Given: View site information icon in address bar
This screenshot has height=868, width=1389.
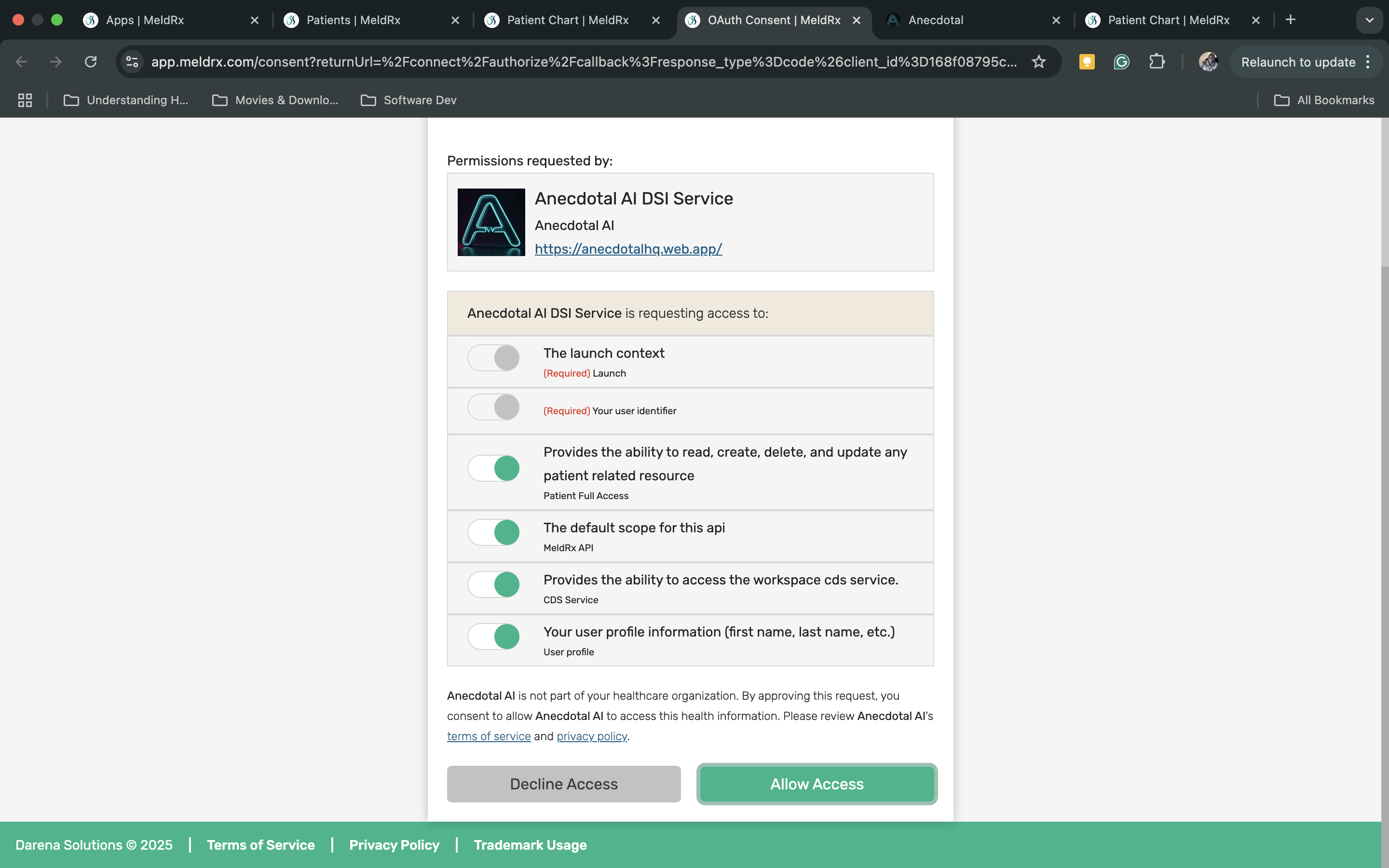Looking at the screenshot, I should (x=133, y=61).
